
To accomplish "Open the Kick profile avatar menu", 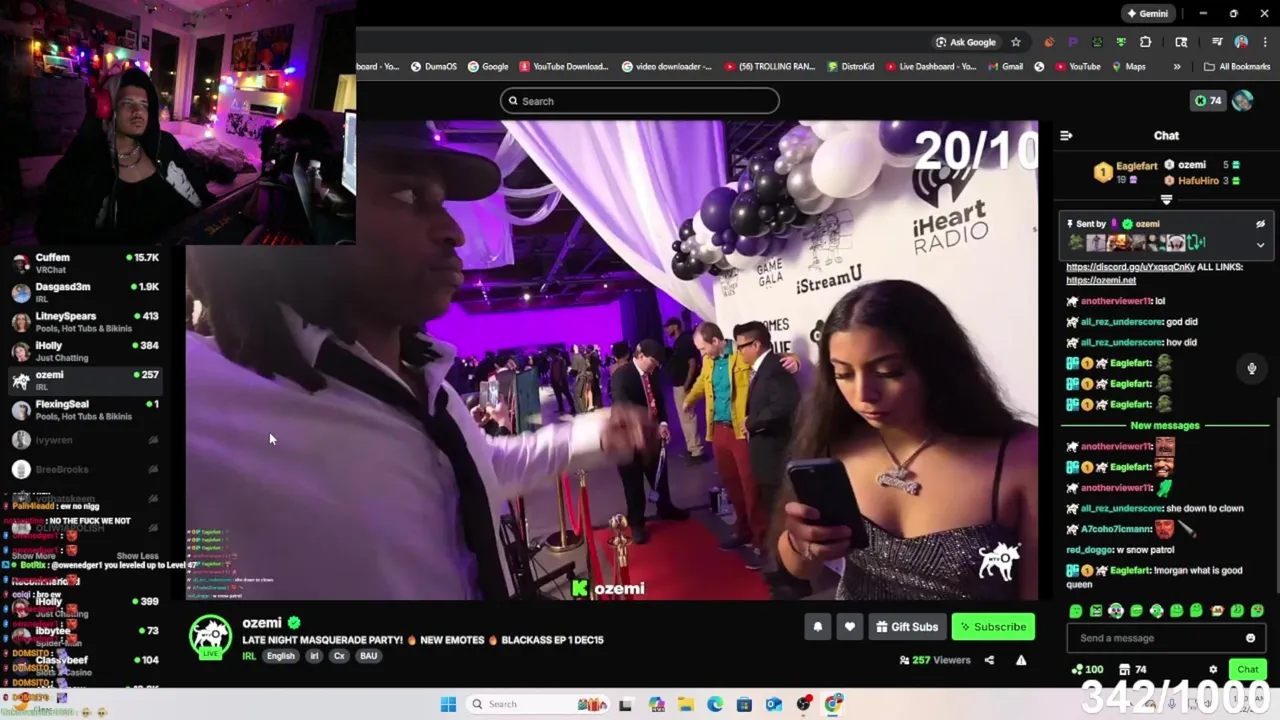I will click(x=1242, y=101).
